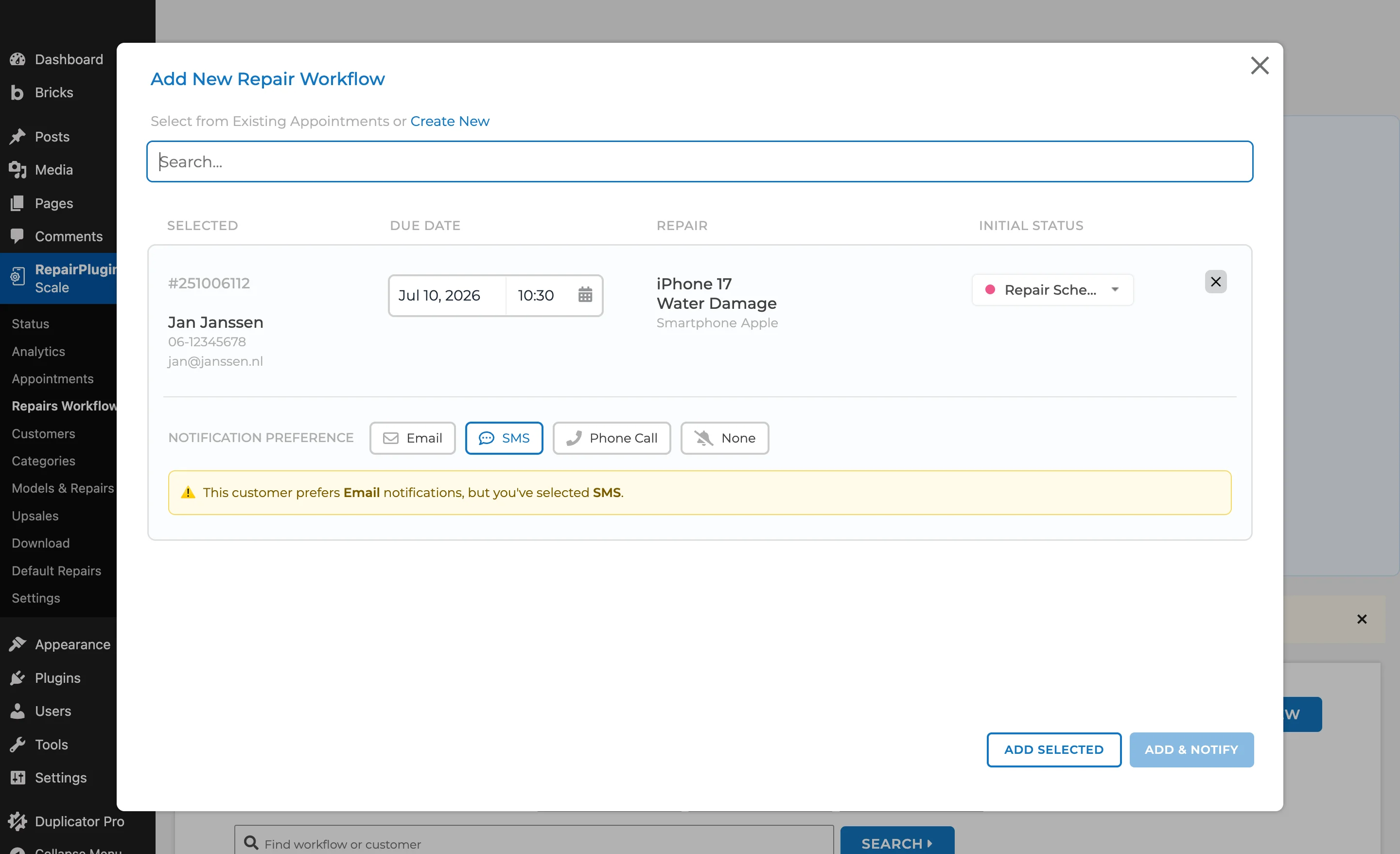This screenshot has height=854, width=1400.
Task: Click the RepairPlugin Scale icon
Action: click(x=17, y=277)
